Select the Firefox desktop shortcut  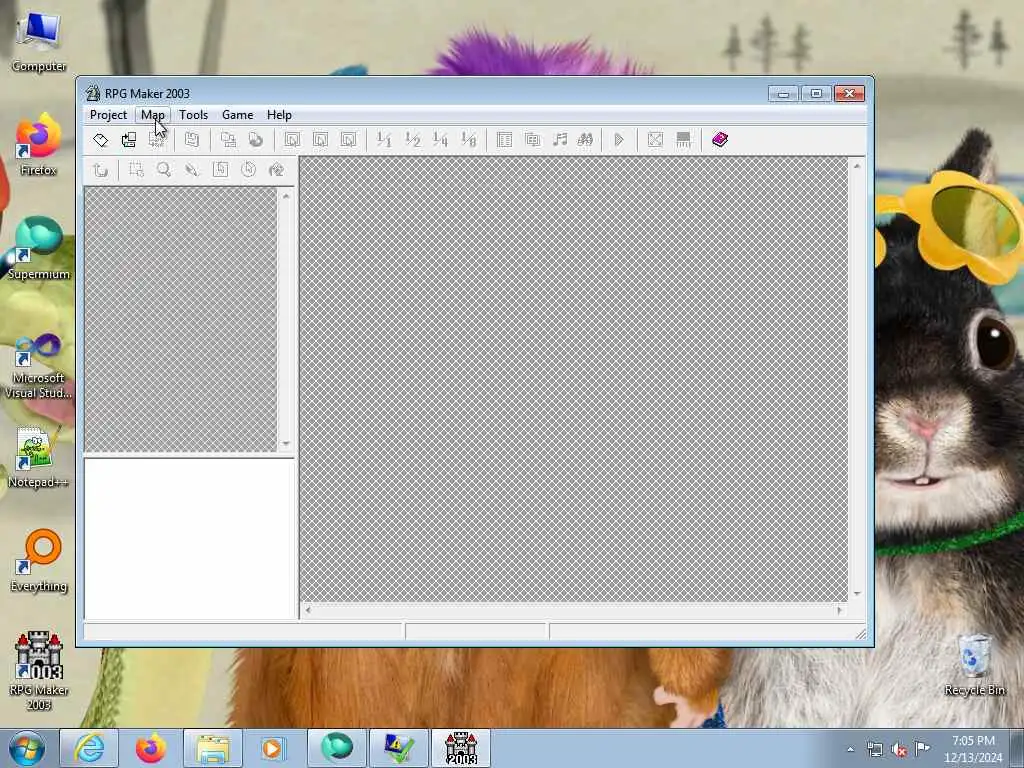[x=39, y=145]
